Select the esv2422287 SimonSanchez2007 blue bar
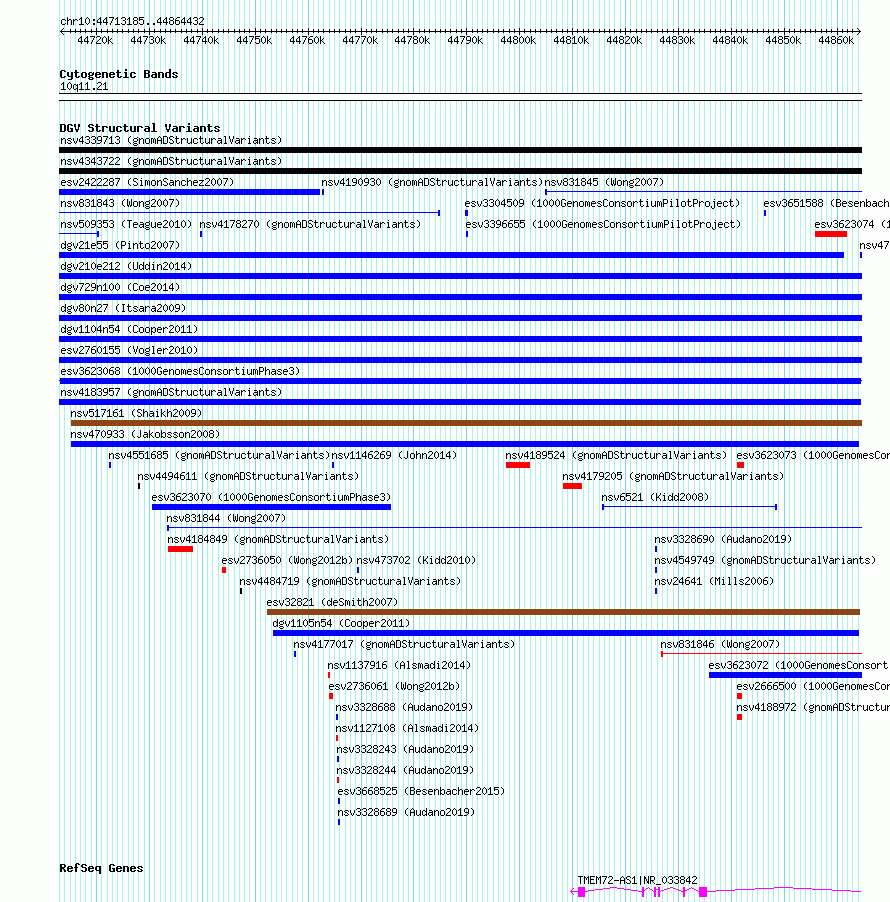Screen dimensions: 890x902 click(189, 192)
